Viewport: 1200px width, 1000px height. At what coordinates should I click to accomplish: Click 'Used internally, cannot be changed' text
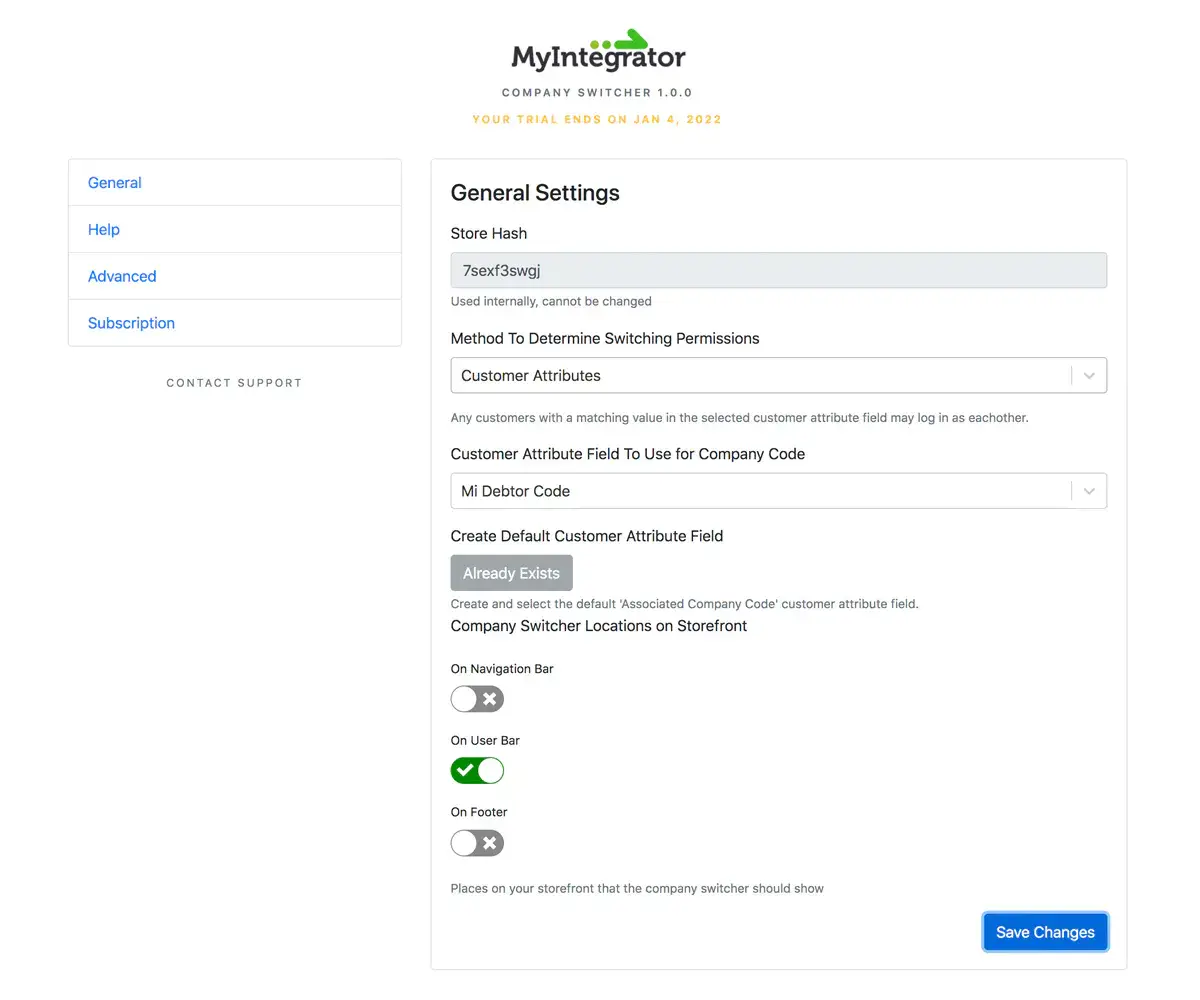[551, 301]
